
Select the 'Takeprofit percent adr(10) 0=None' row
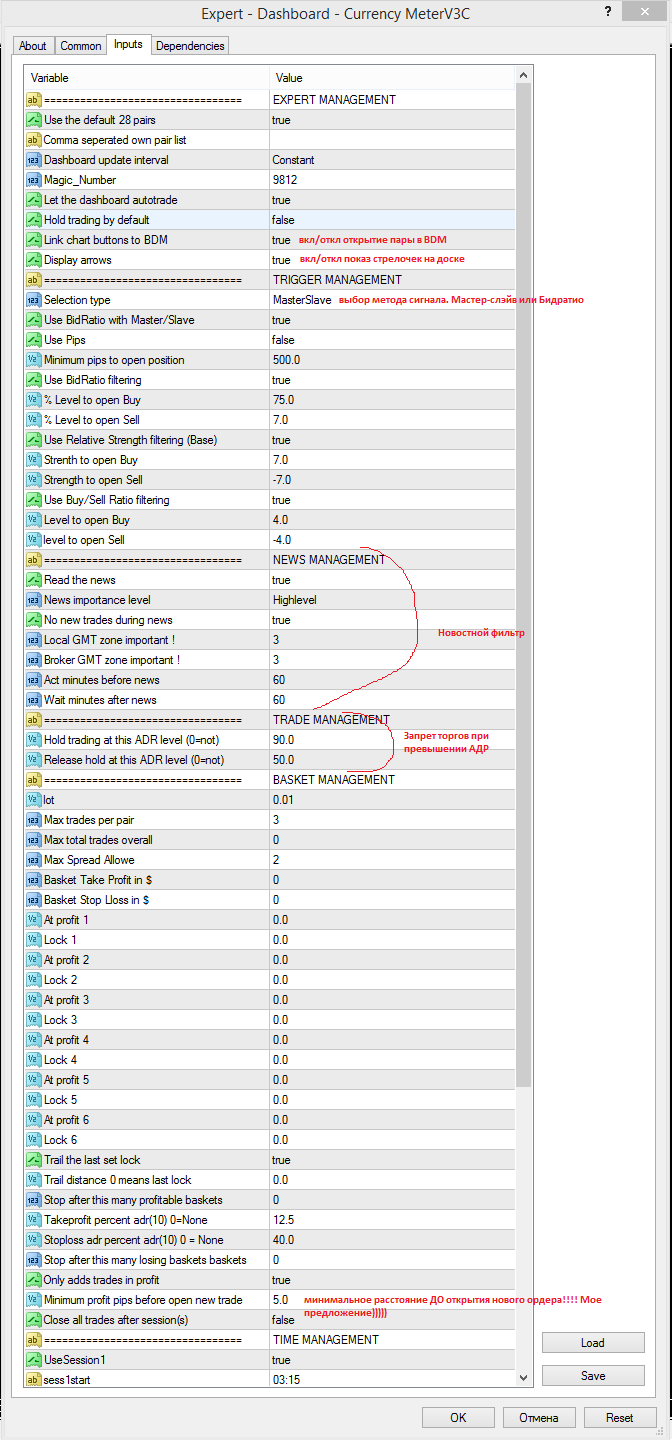click(x=270, y=1220)
